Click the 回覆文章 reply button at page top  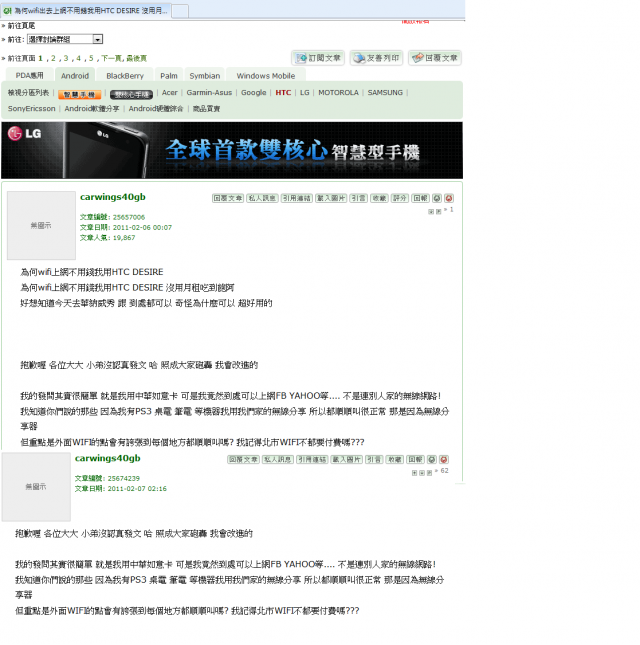click(435, 58)
